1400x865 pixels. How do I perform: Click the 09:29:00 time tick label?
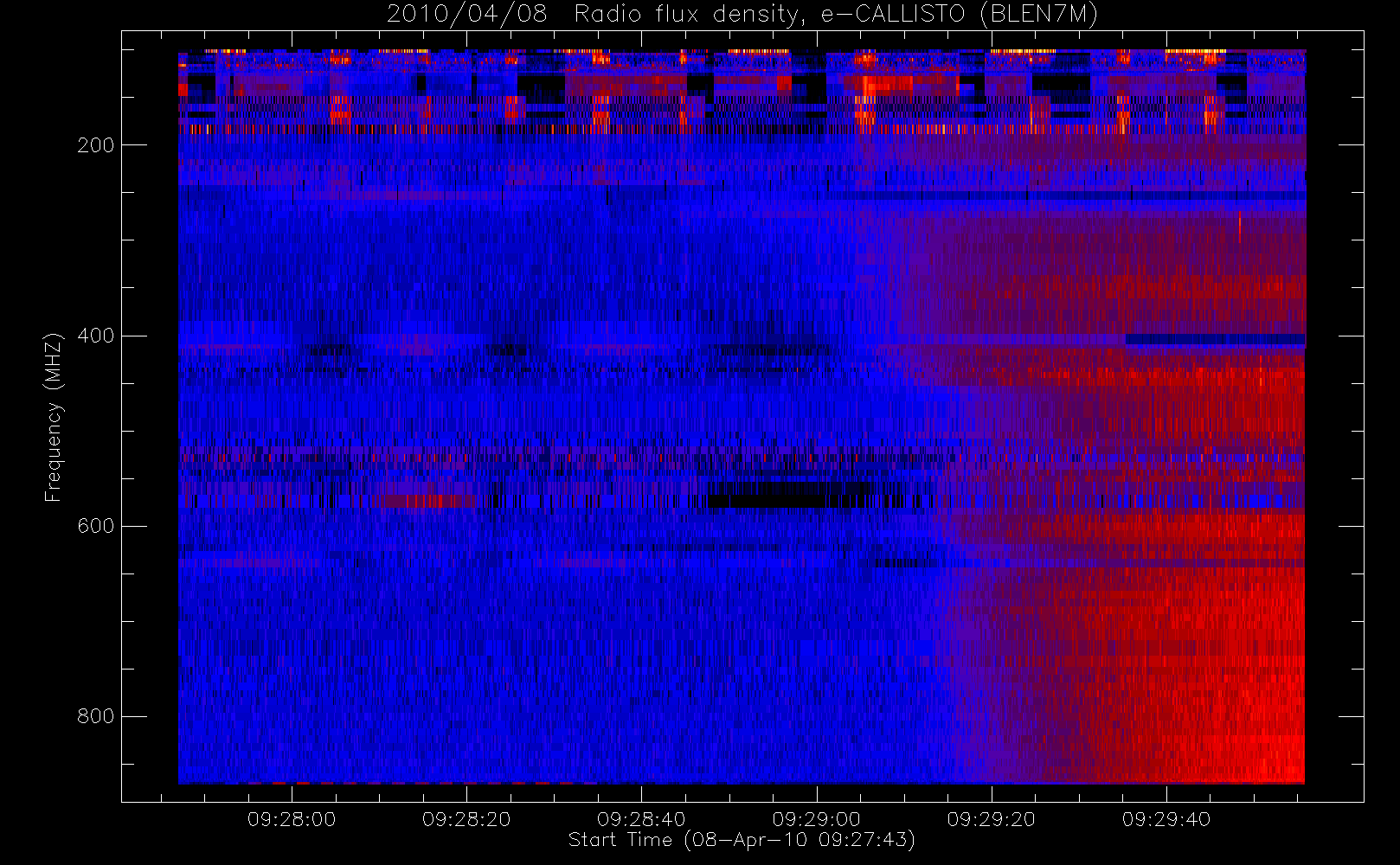tap(817, 819)
